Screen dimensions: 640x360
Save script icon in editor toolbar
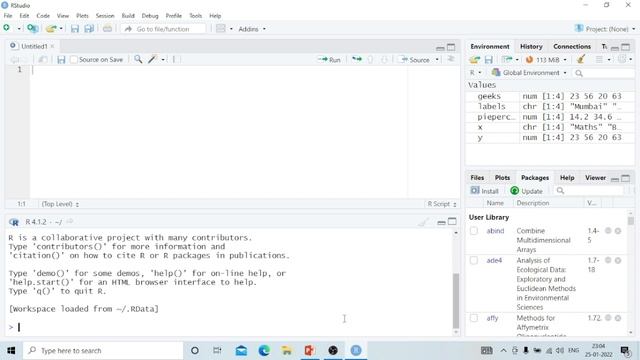point(61,60)
